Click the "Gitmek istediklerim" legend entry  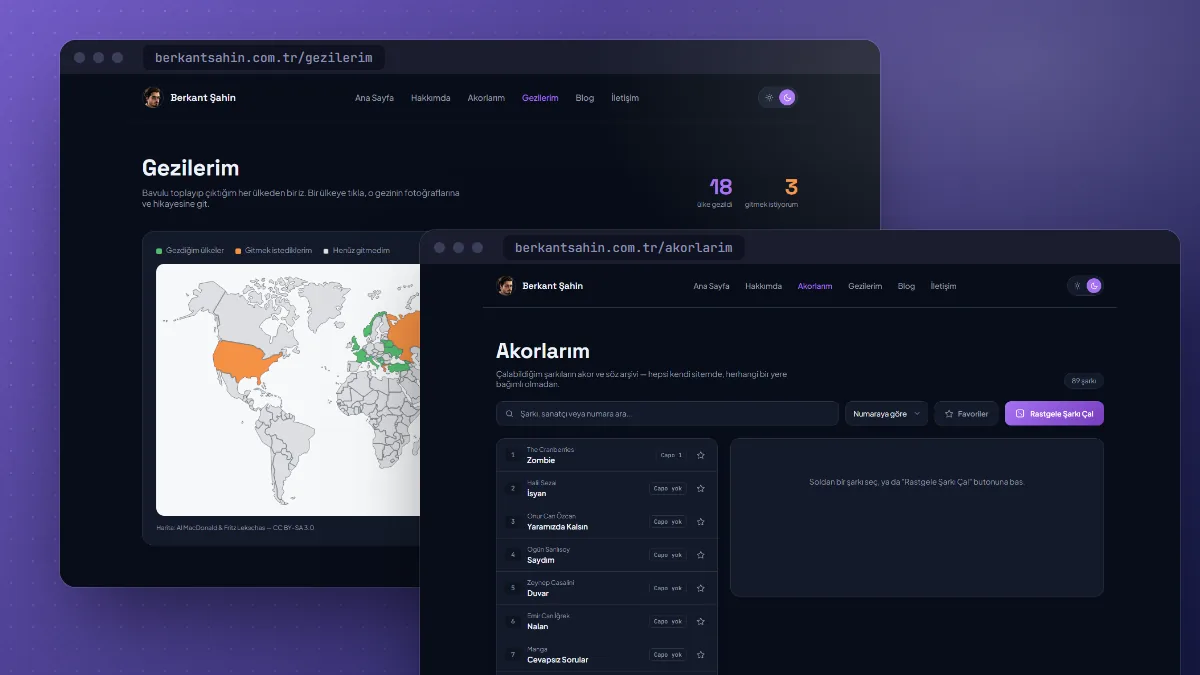(x=273, y=250)
